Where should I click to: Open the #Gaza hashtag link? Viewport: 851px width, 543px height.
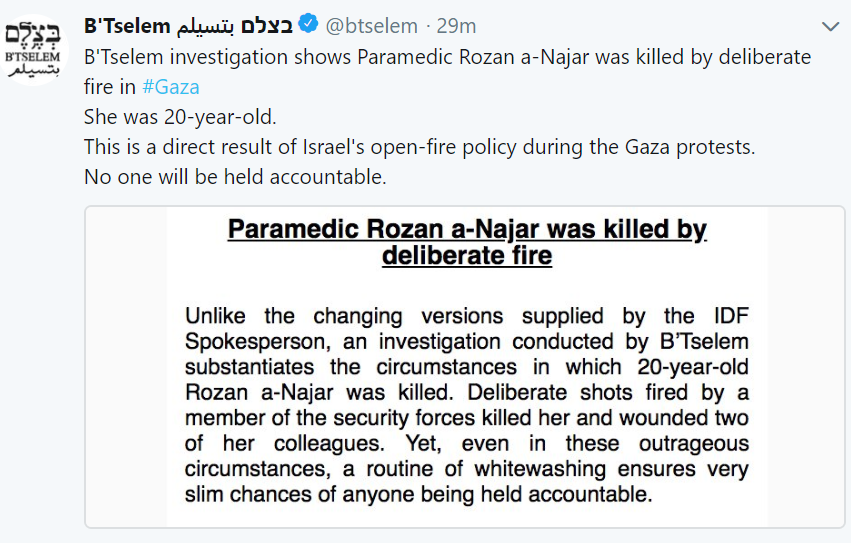[x=170, y=87]
